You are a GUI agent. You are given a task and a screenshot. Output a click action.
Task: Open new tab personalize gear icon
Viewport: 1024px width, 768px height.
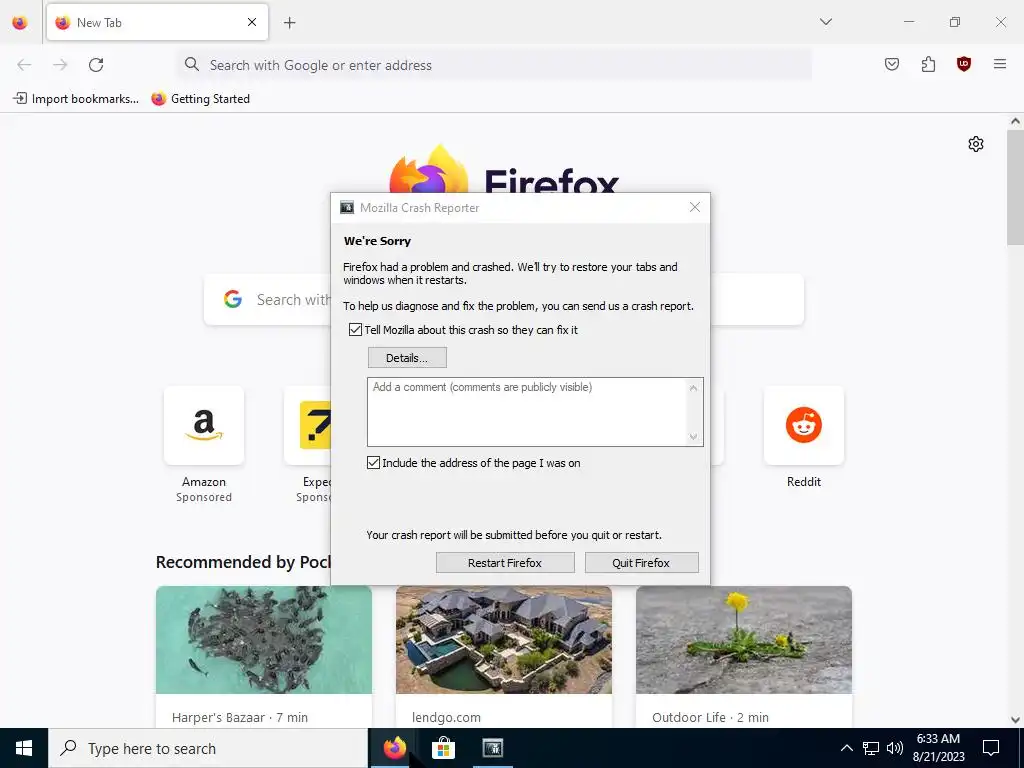[976, 144]
